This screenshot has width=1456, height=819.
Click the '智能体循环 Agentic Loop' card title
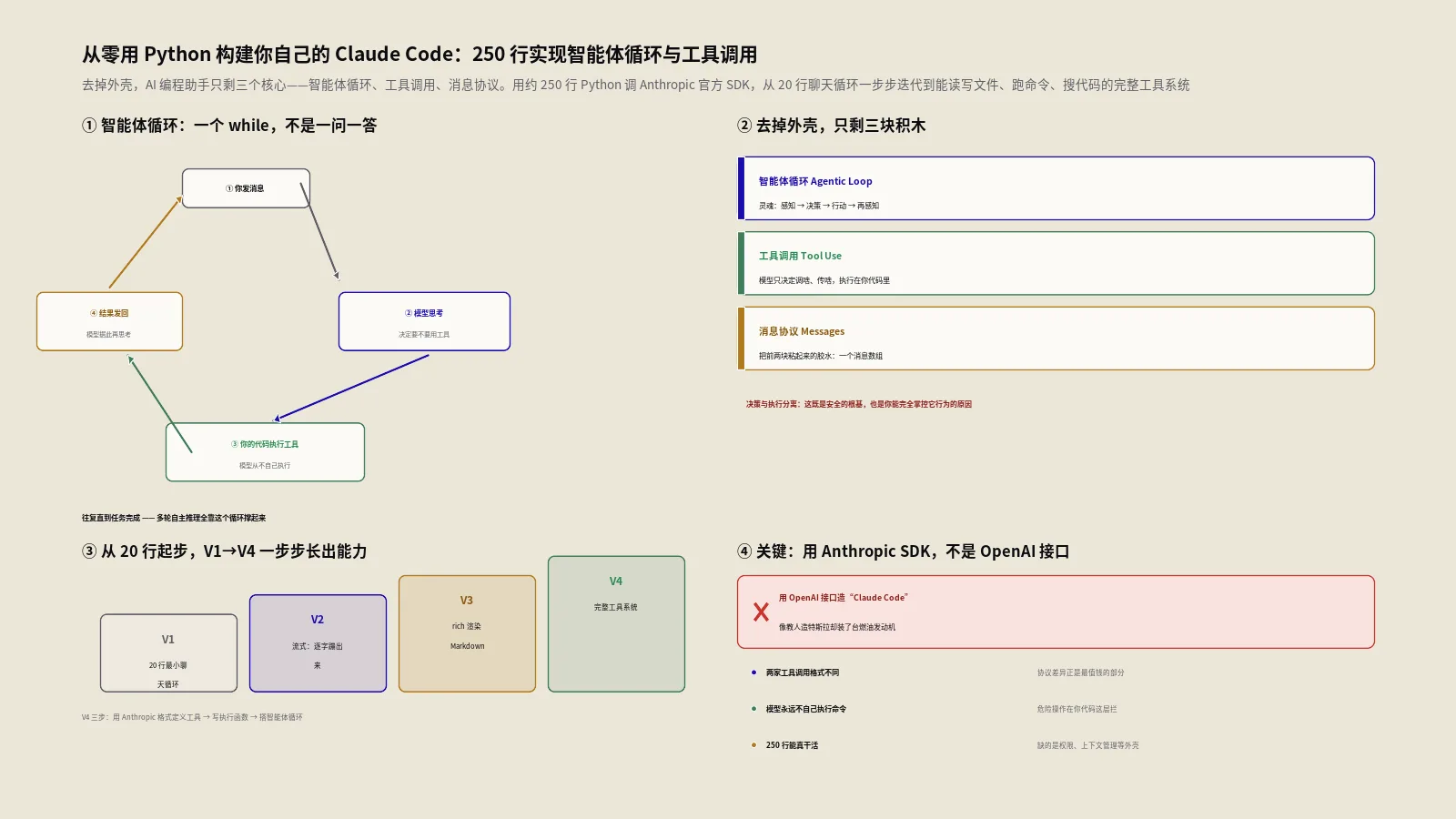click(x=815, y=181)
